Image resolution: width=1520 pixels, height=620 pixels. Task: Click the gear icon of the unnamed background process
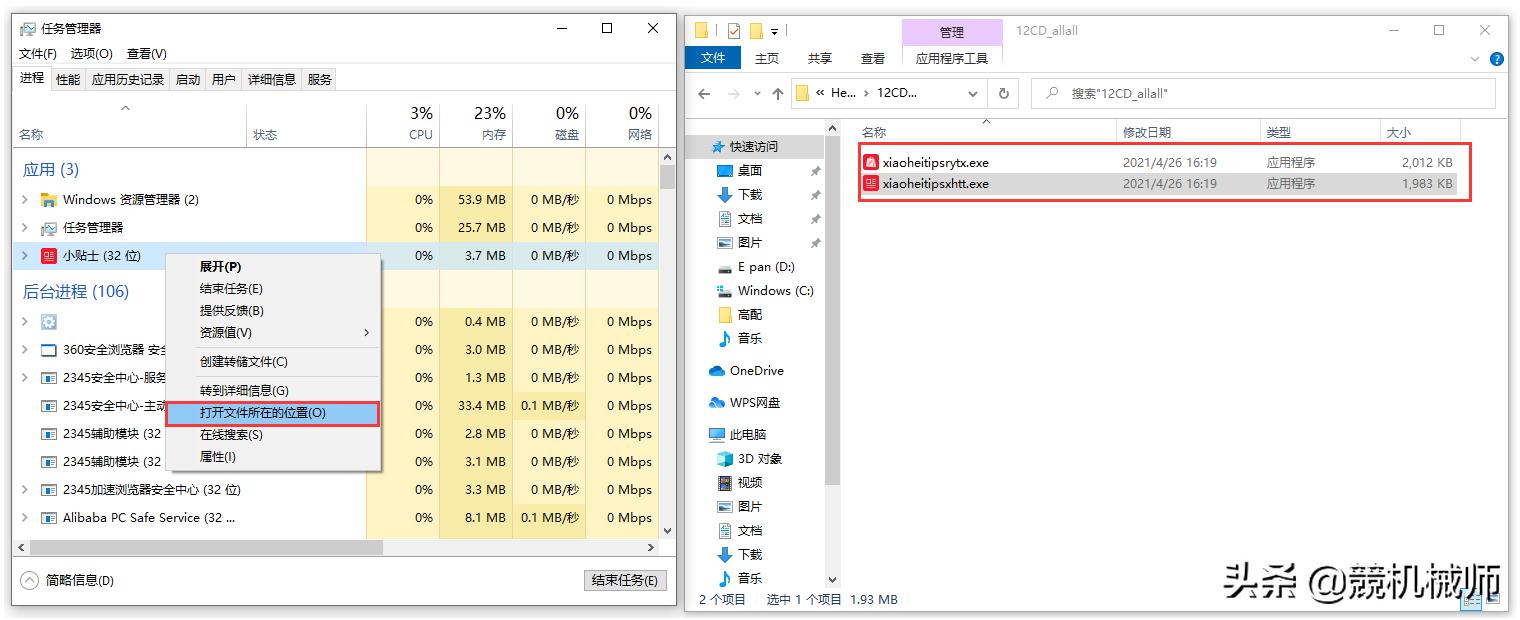[x=48, y=322]
